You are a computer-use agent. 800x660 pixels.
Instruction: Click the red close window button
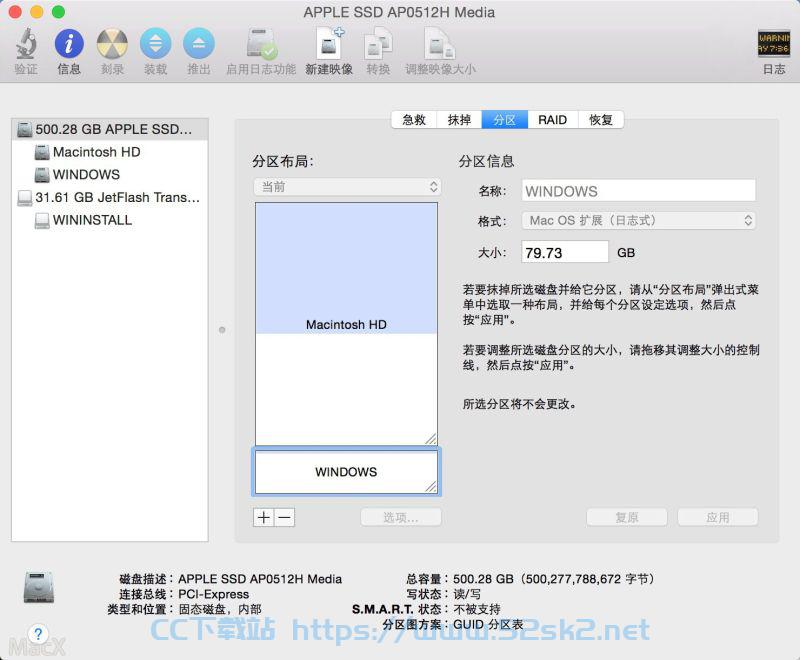15,12
